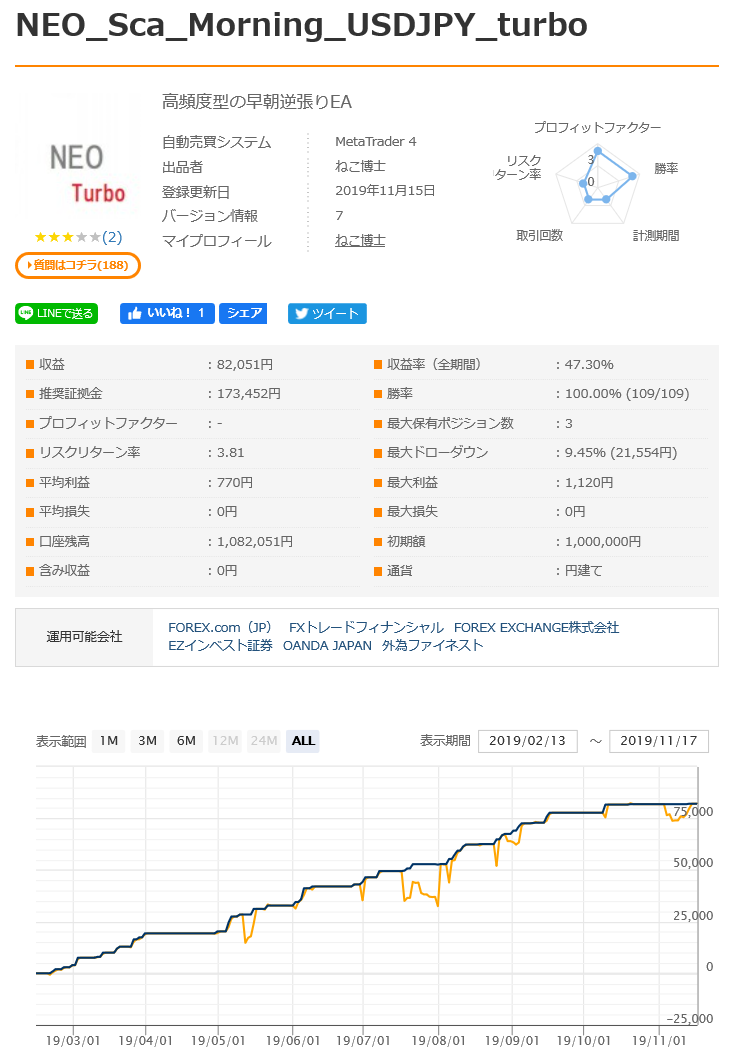Open the FXトレードフィナンシャル link

[366, 628]
